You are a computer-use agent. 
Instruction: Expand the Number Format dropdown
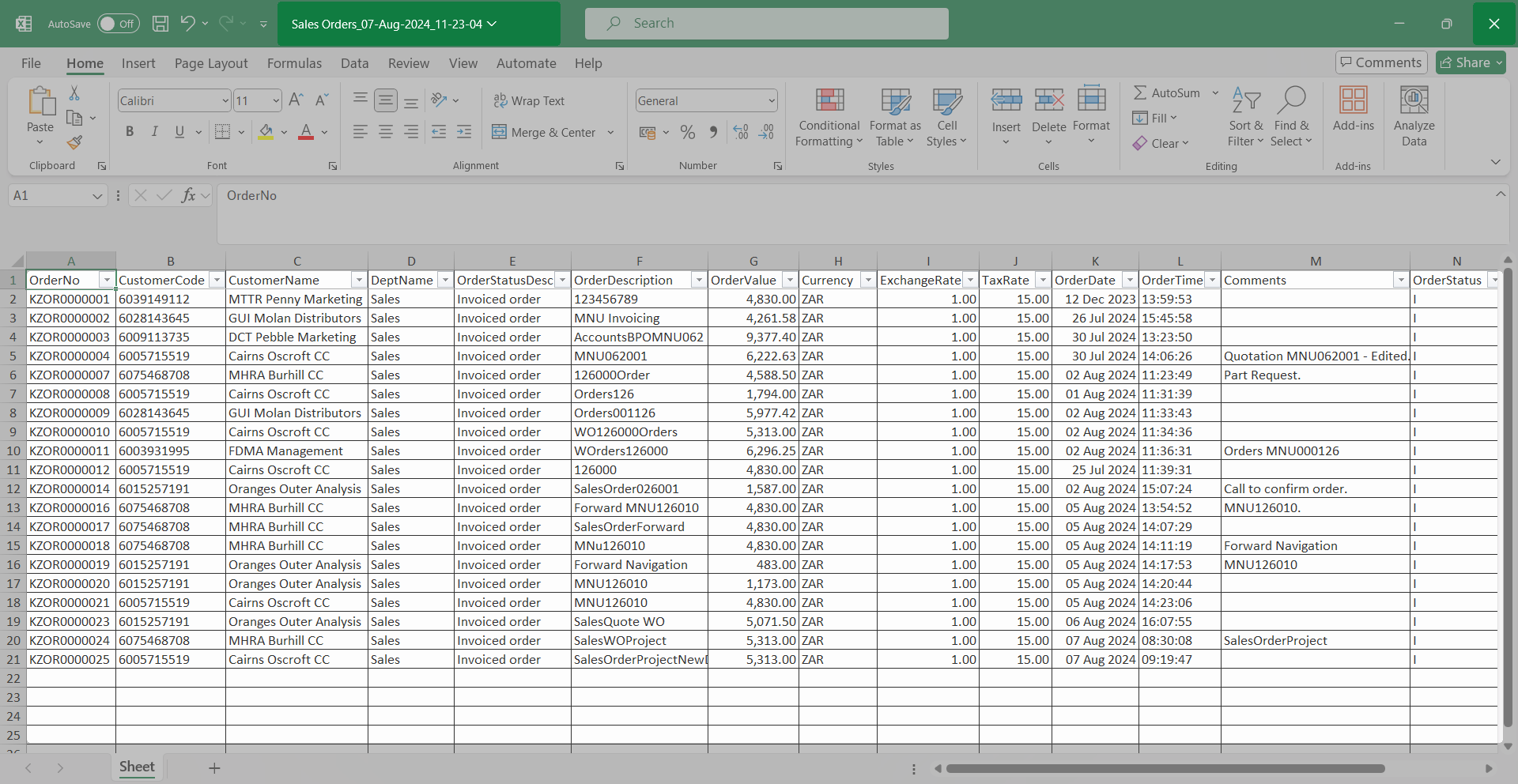pos(772,100)
